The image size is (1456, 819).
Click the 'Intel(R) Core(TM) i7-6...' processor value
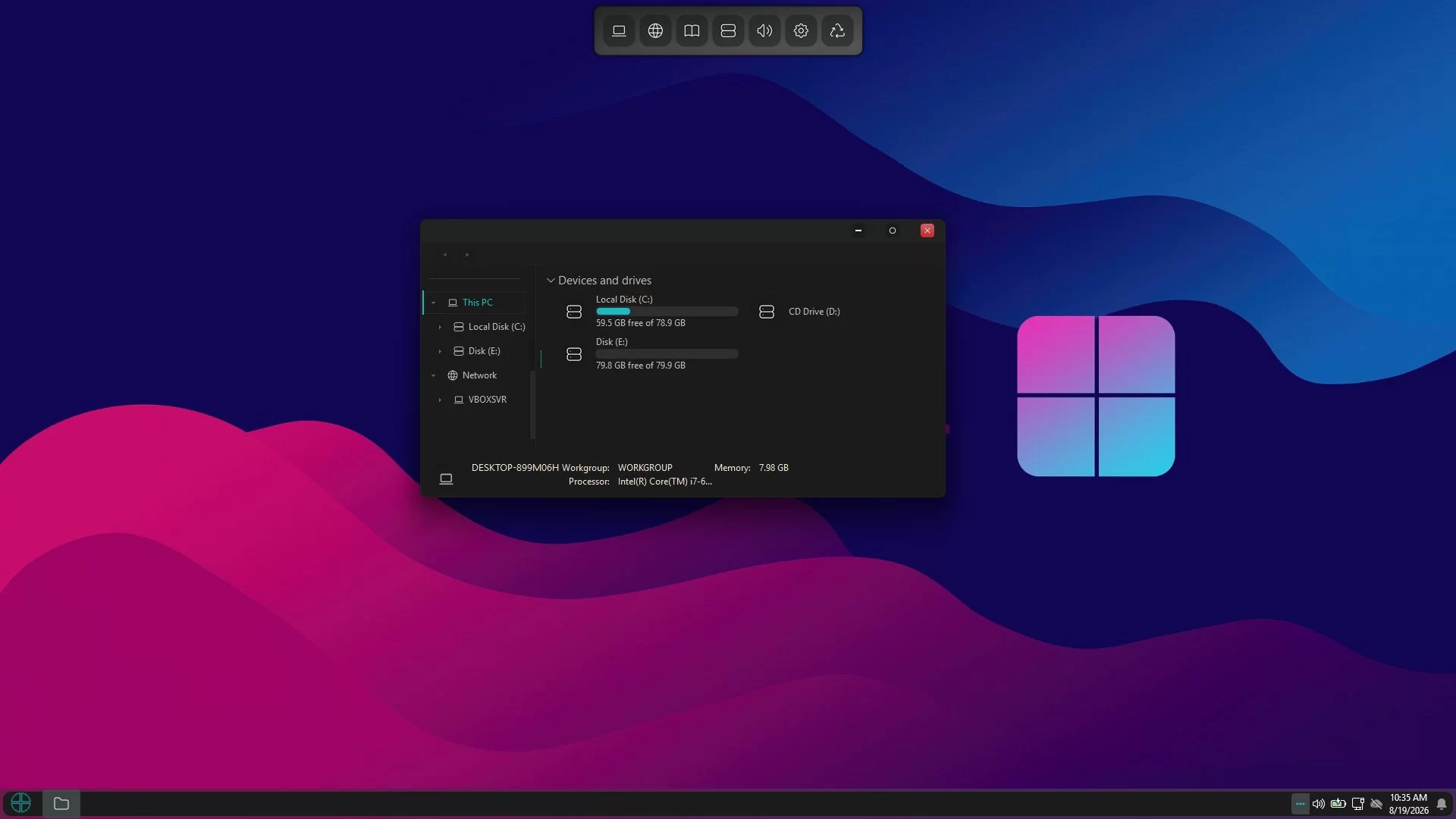tap(664, 482)
